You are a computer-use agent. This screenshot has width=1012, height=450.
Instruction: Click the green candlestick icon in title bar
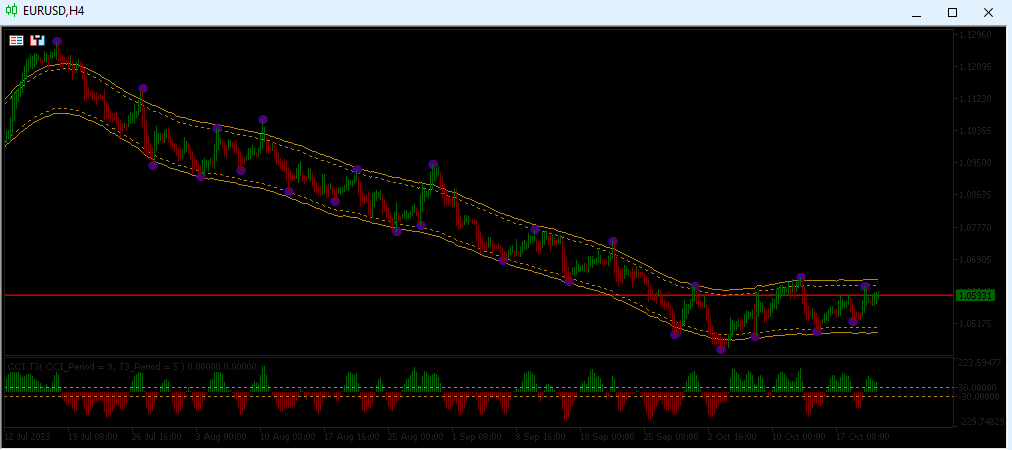pyautogui.click(x=12, y=11)
